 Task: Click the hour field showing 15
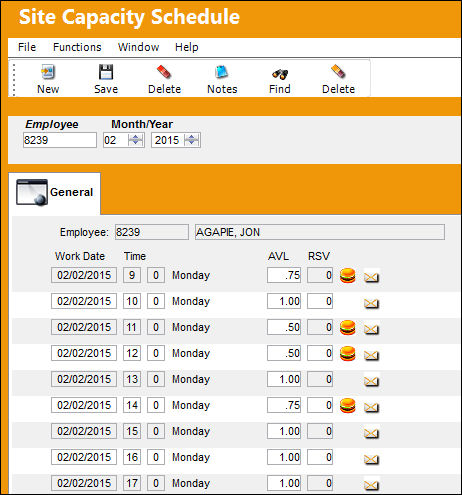tap(132, 431)
